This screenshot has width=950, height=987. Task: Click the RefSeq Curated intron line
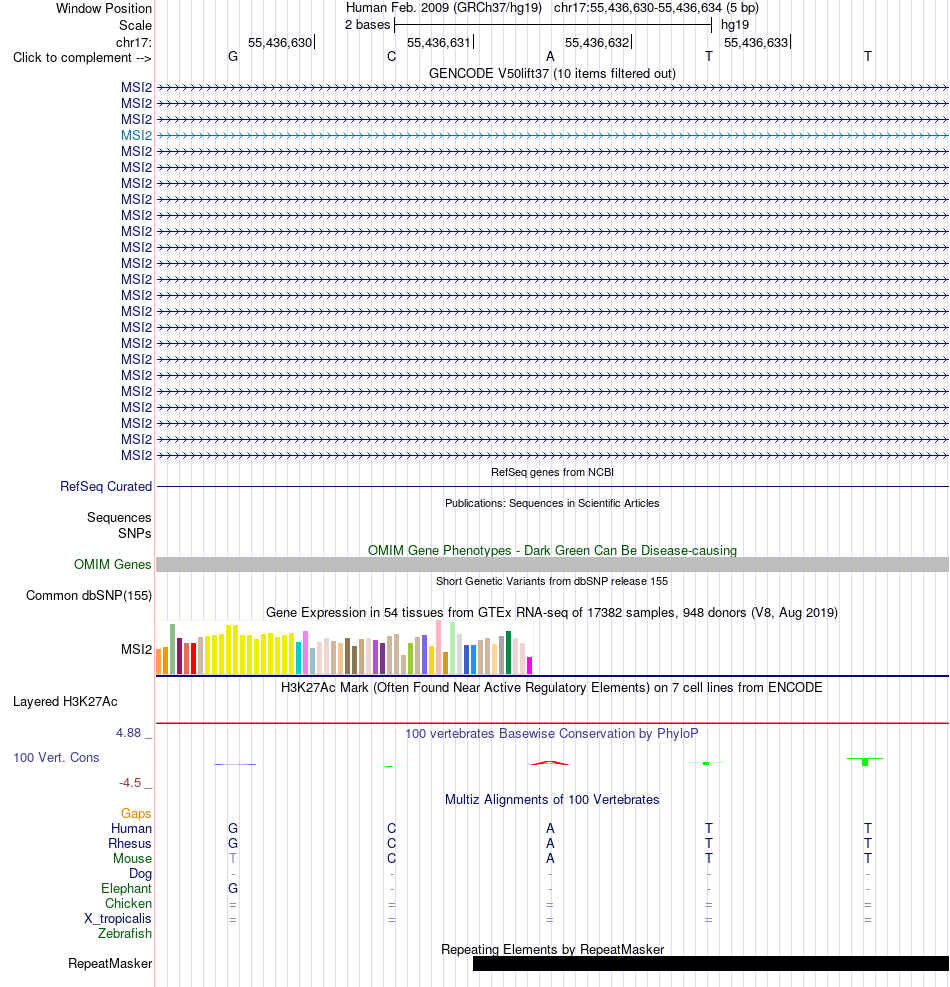pyautogui.click(x=552, y=487)
